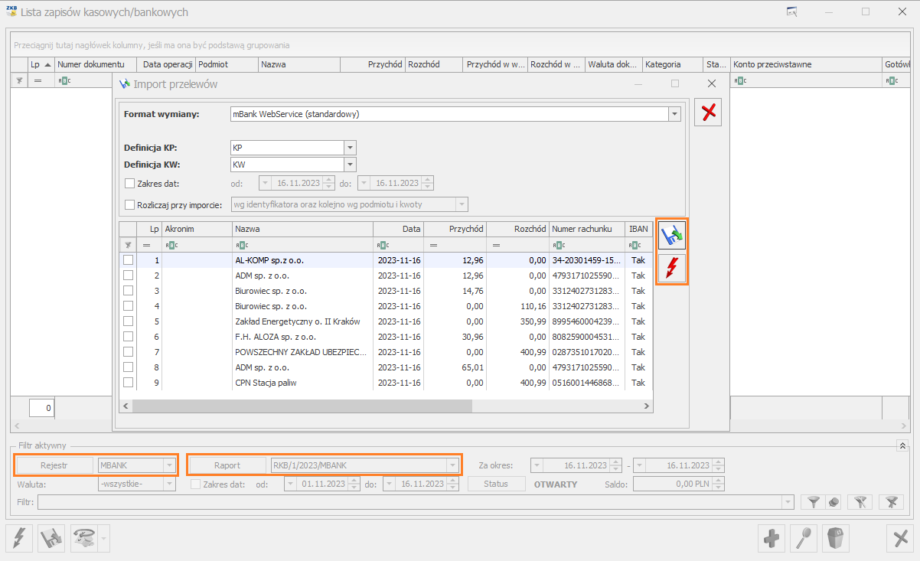Viewport: 920px width, 561px height.
Task: Click the magnifier edit-record icon
Action: [804, 538]
